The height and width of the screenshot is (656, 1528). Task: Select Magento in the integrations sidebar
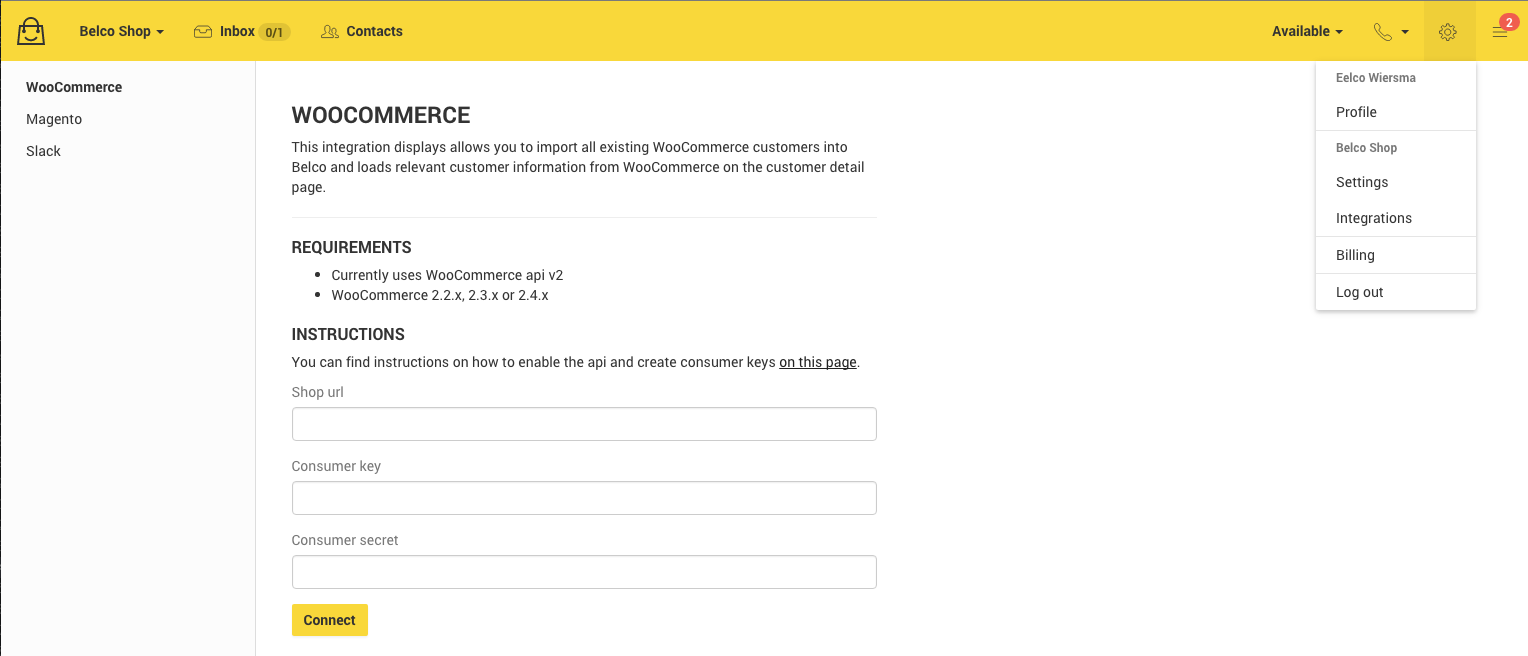point(54,119)
